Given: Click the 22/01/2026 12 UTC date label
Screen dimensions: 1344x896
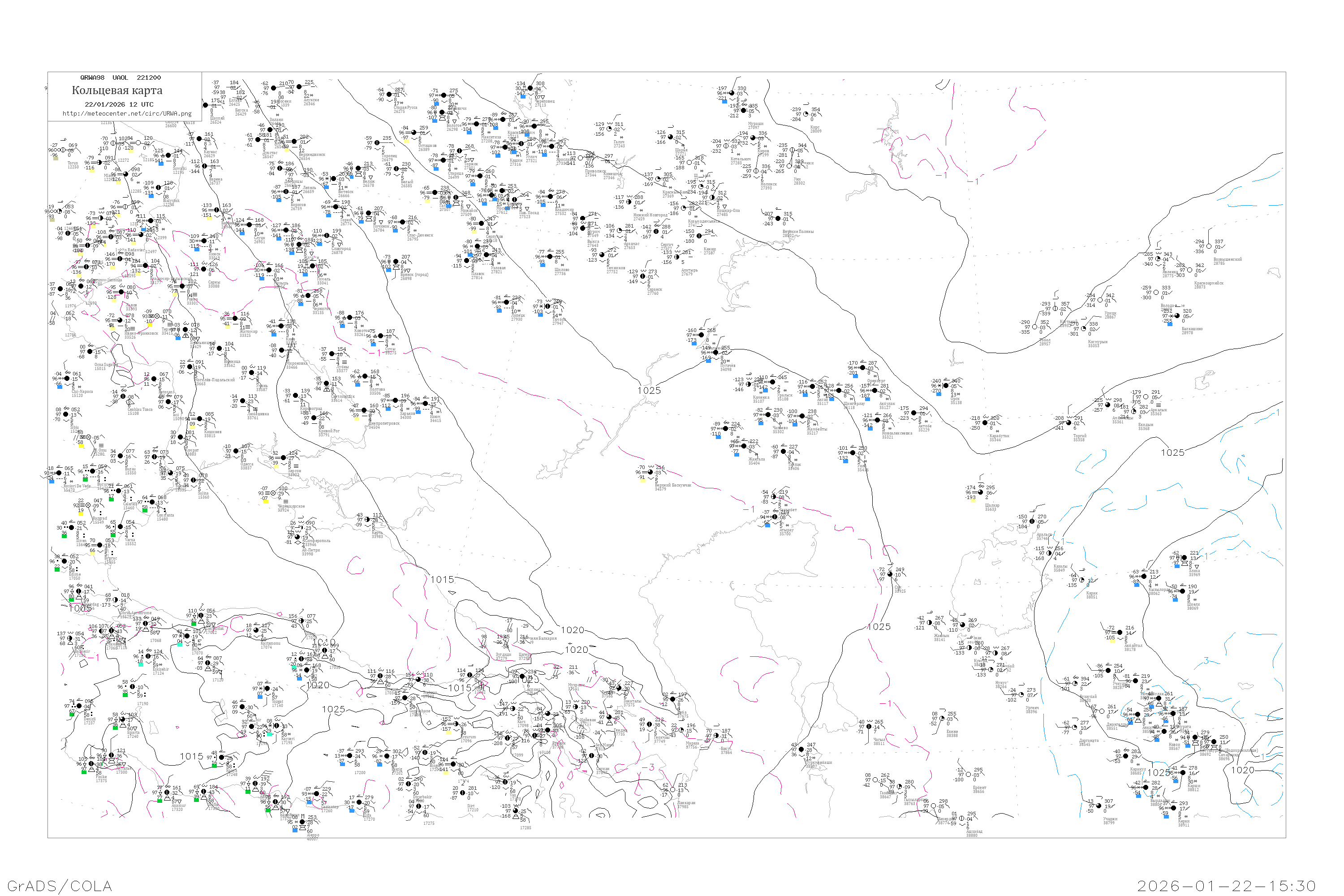Looking at the screenshot, I should [x=119, y=104].
